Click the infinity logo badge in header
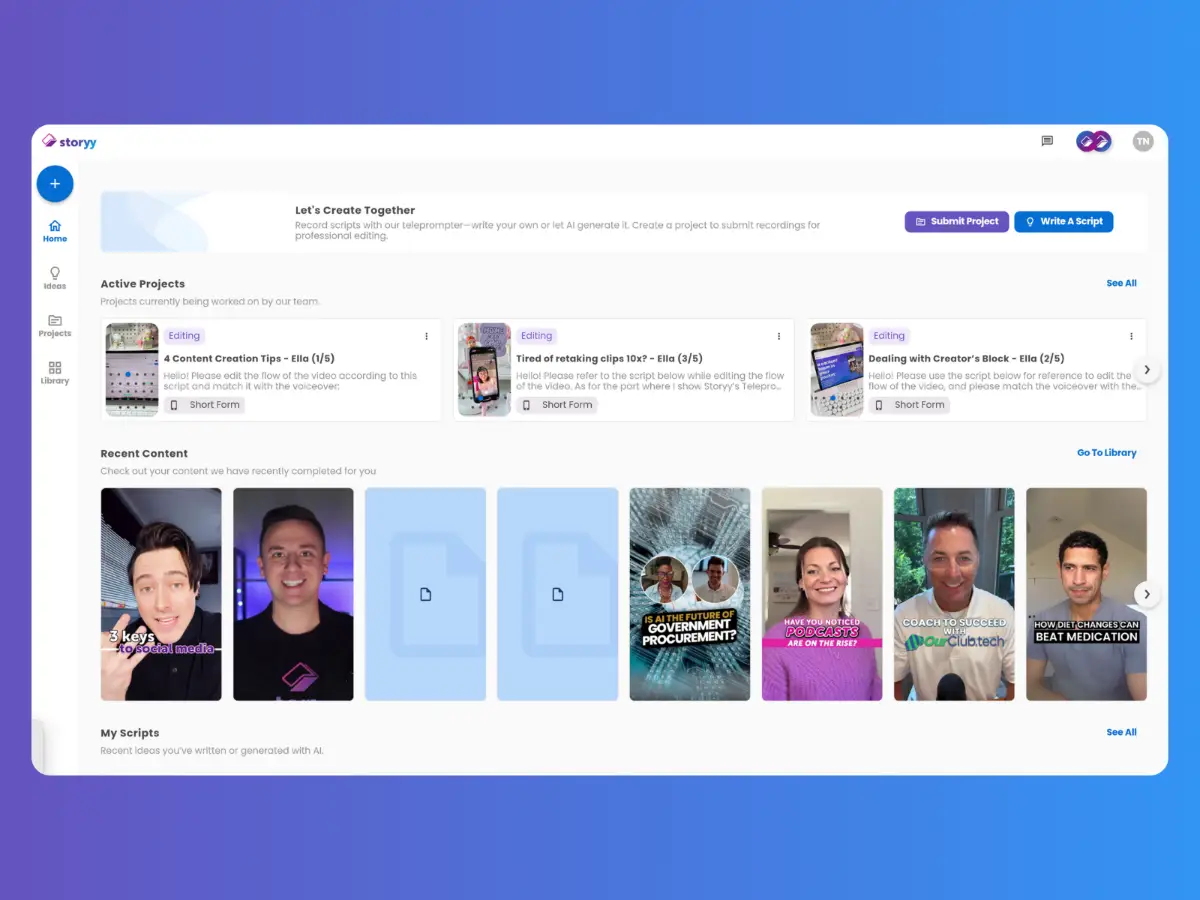 pos(1093,142)
